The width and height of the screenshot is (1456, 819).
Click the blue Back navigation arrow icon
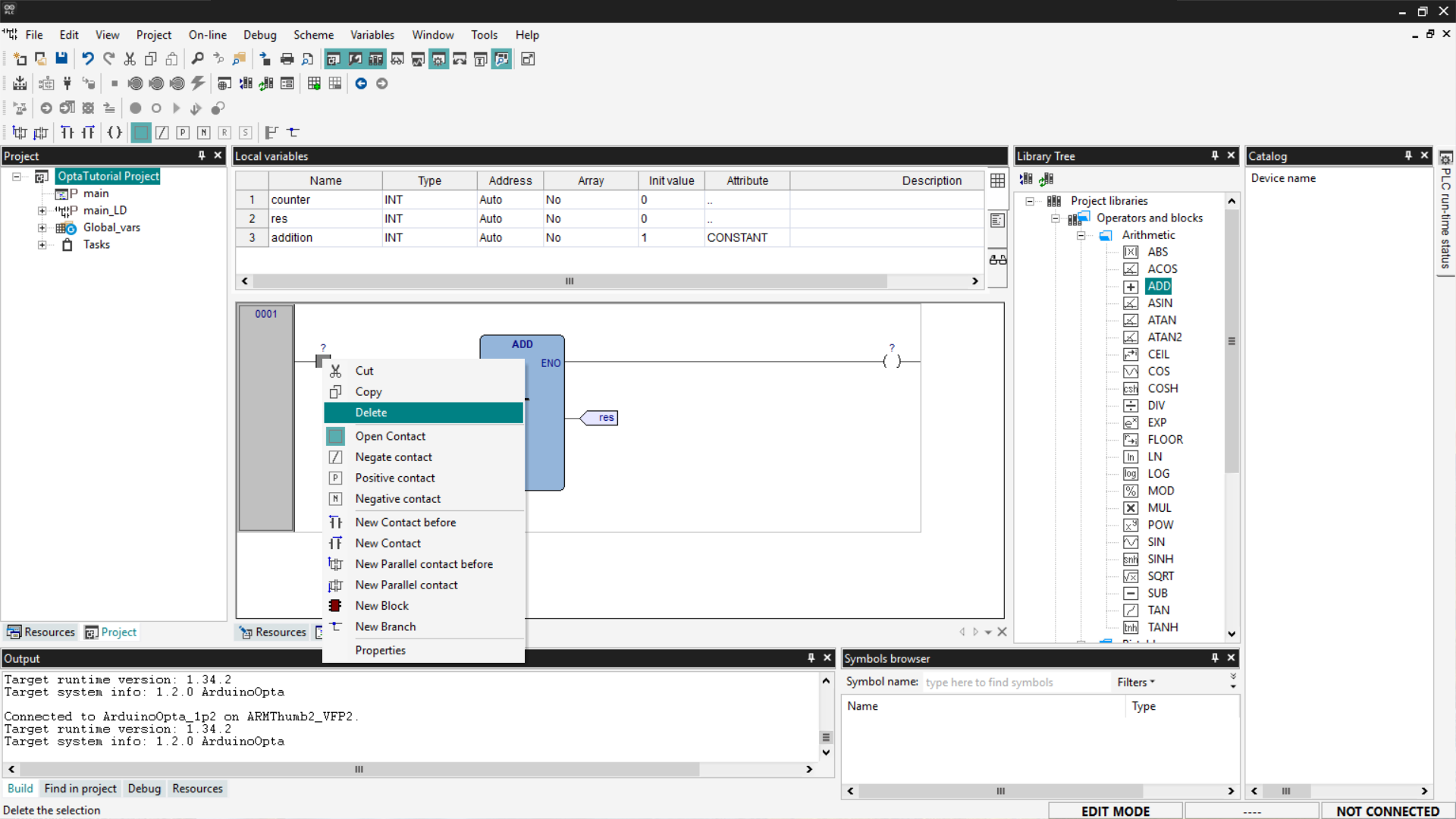361,83
